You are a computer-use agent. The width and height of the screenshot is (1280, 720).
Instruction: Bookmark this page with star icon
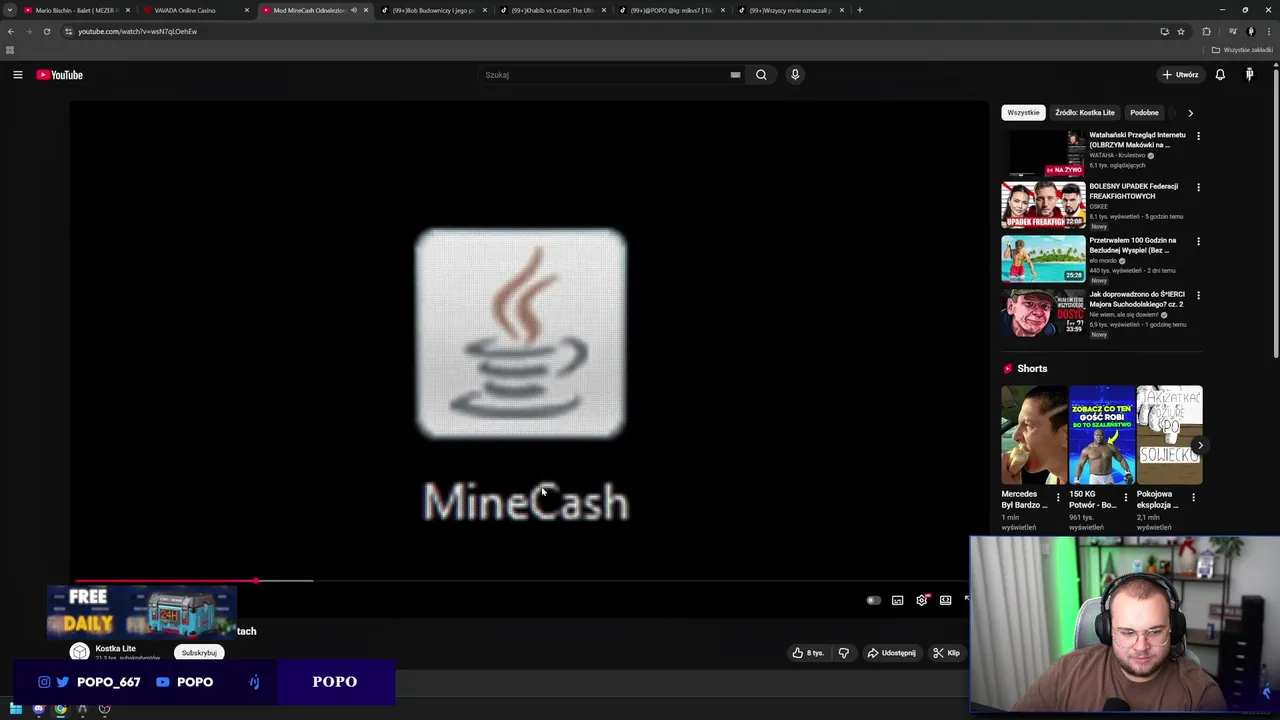point(1181,31)
